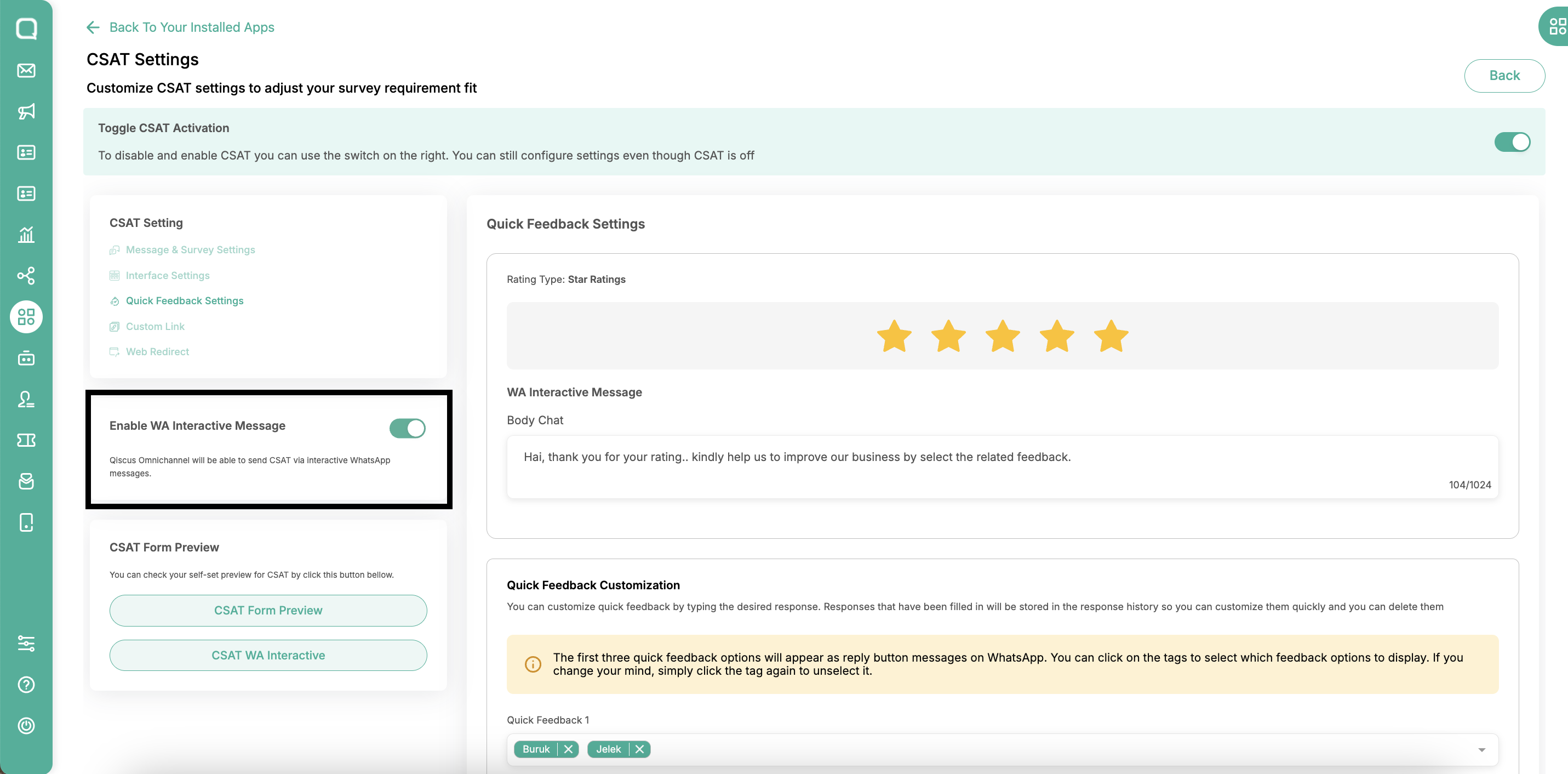
Task: Click the first rating star
Action: pyautogui.click(x=894, y=335)
